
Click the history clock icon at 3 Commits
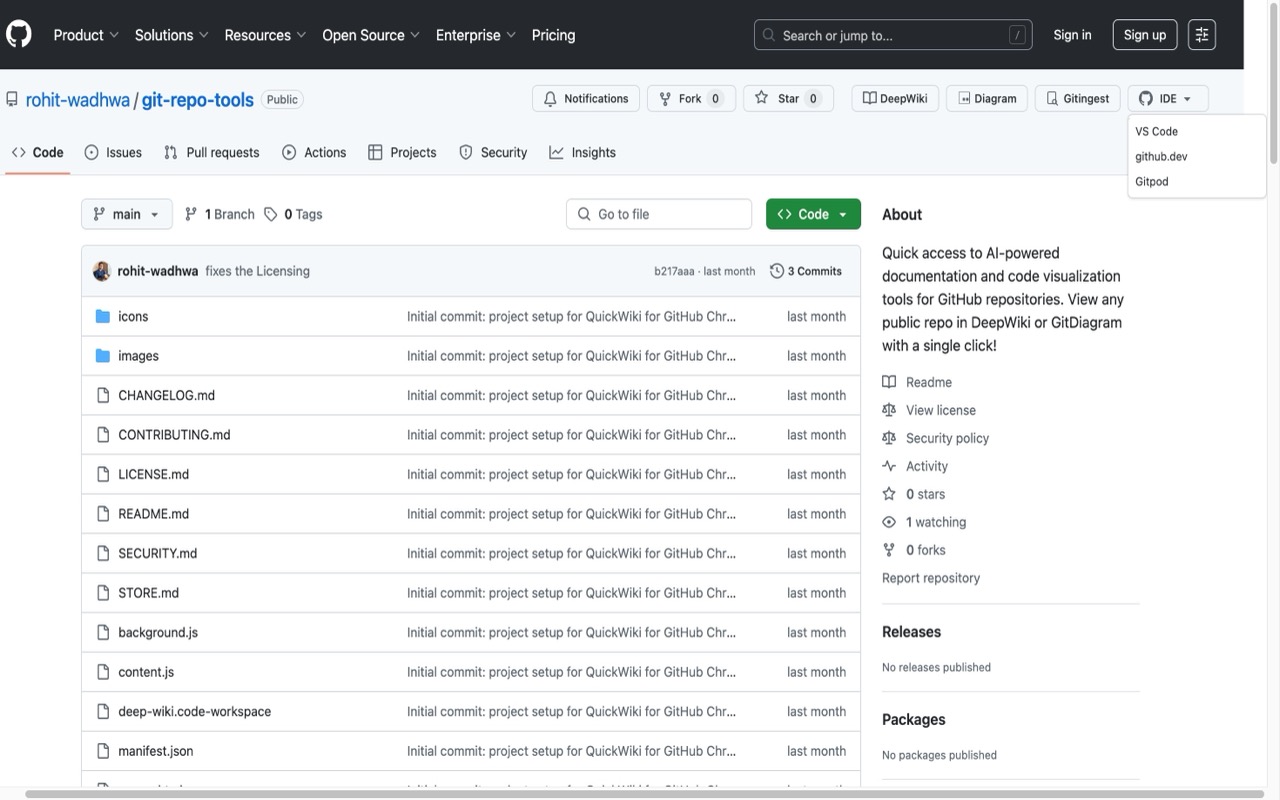777,271
